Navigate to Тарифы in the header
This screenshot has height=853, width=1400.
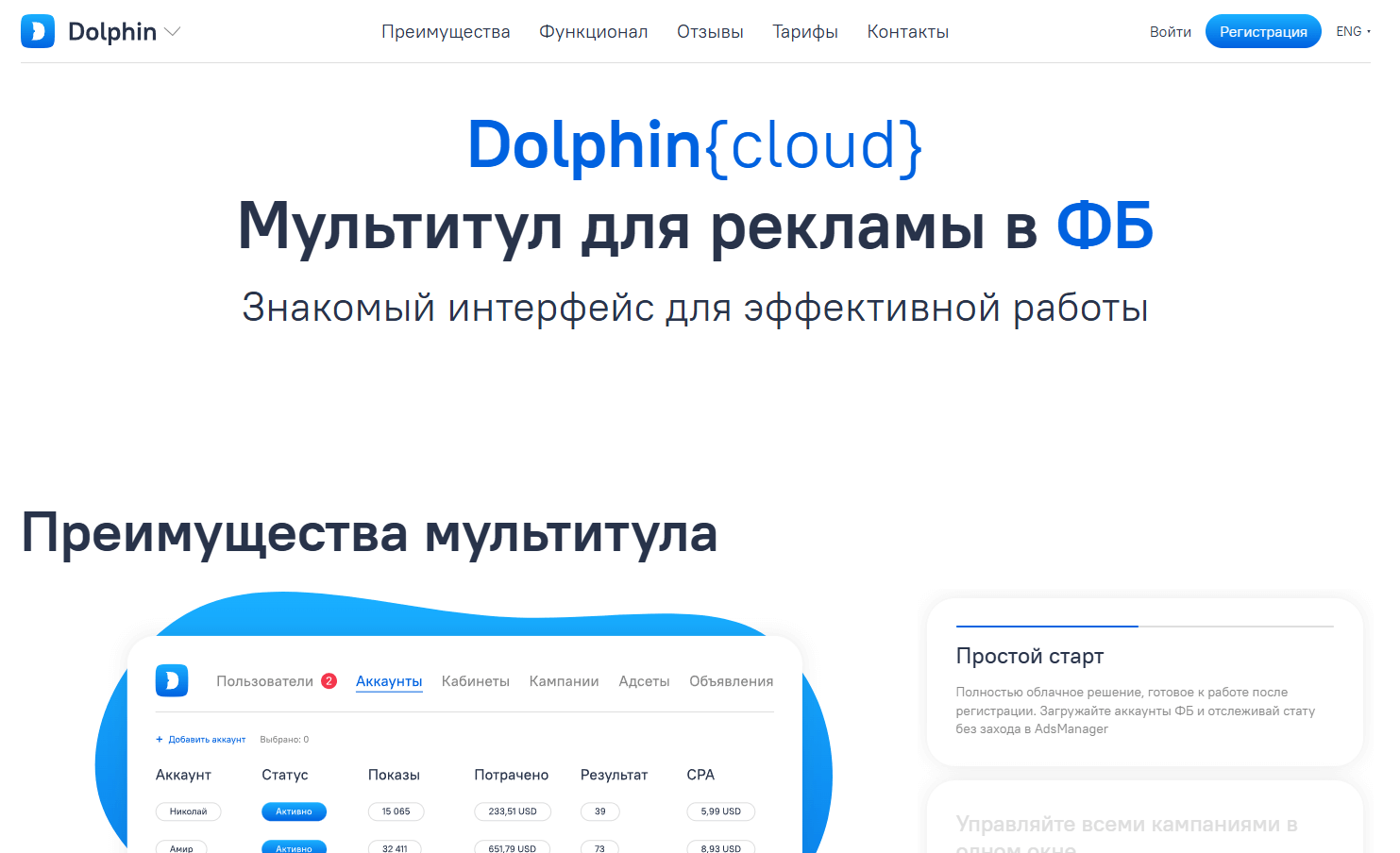pos(805,32)
